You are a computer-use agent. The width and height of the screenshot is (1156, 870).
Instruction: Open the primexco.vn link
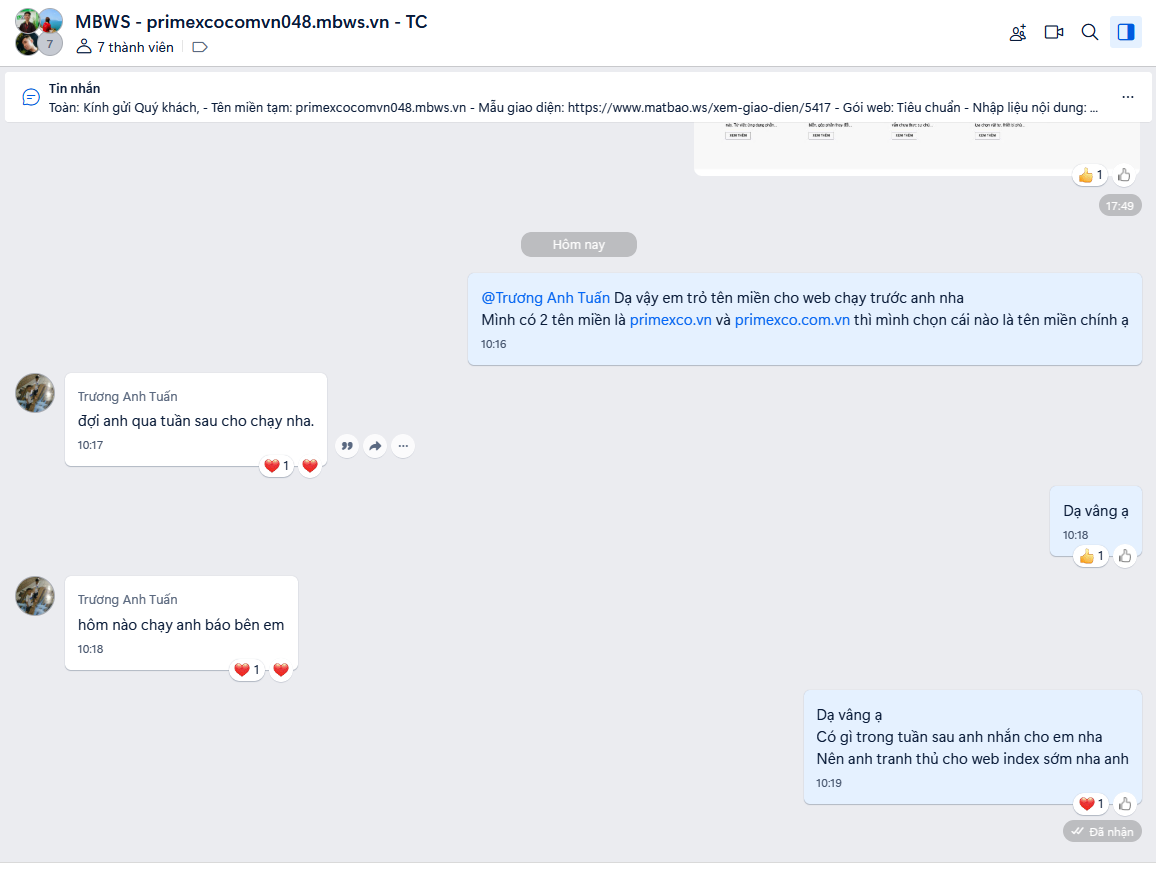(670, 320)
